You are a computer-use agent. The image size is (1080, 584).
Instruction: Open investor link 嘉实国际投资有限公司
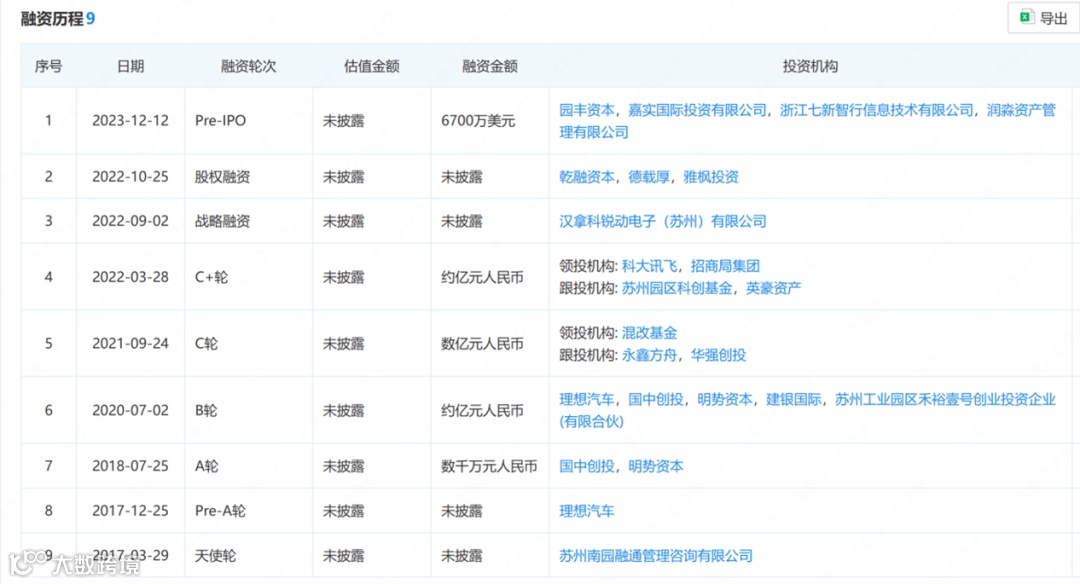click(697, 110)
